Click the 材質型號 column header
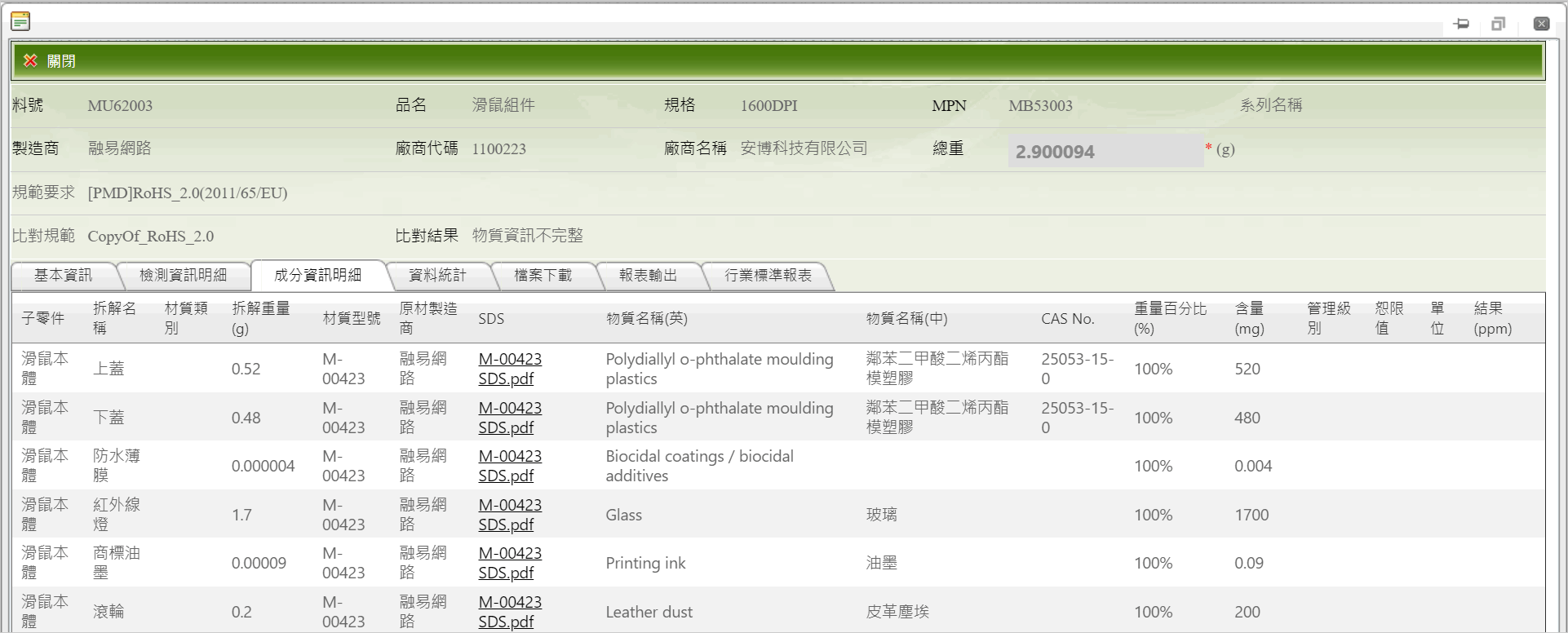 click(x=352, y=318)
